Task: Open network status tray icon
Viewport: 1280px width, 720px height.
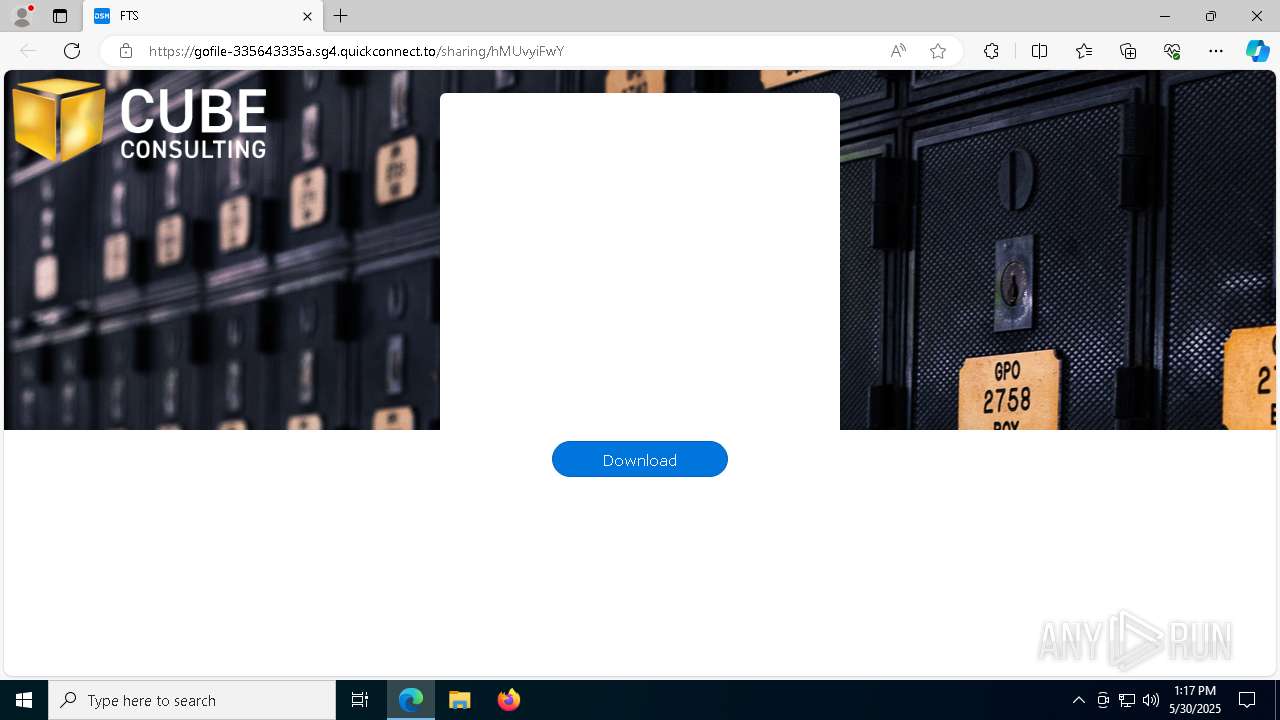Action: (x=1127, y=700)
